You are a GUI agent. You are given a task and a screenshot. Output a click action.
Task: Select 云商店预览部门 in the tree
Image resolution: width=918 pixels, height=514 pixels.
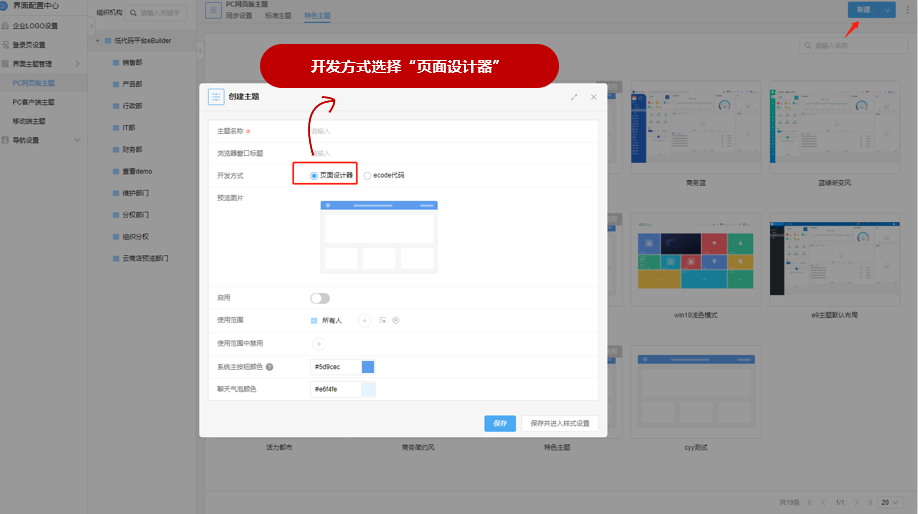point(145,258)
